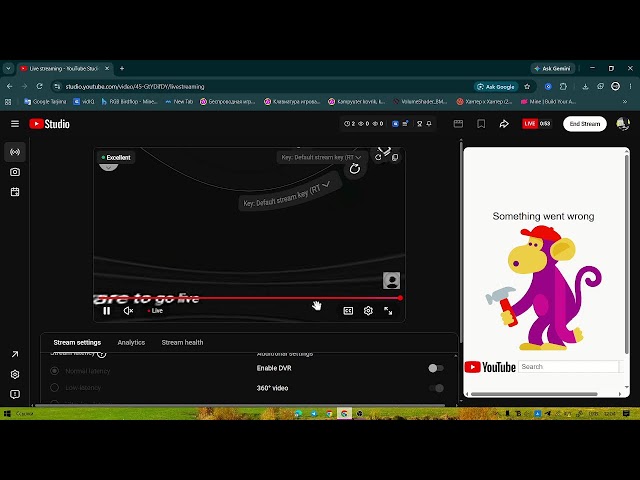Open the YouTube Studio hamburger menu
This screenshot has height=480, width=640.
pos(15,124)
